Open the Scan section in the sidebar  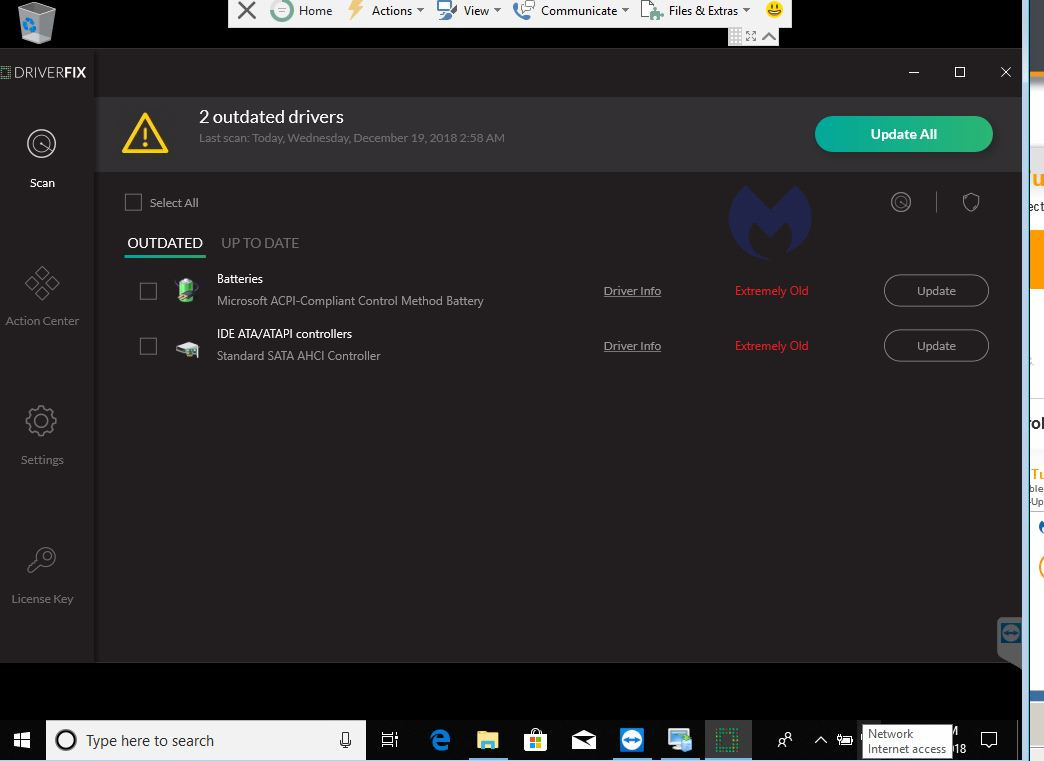point(41,158)
